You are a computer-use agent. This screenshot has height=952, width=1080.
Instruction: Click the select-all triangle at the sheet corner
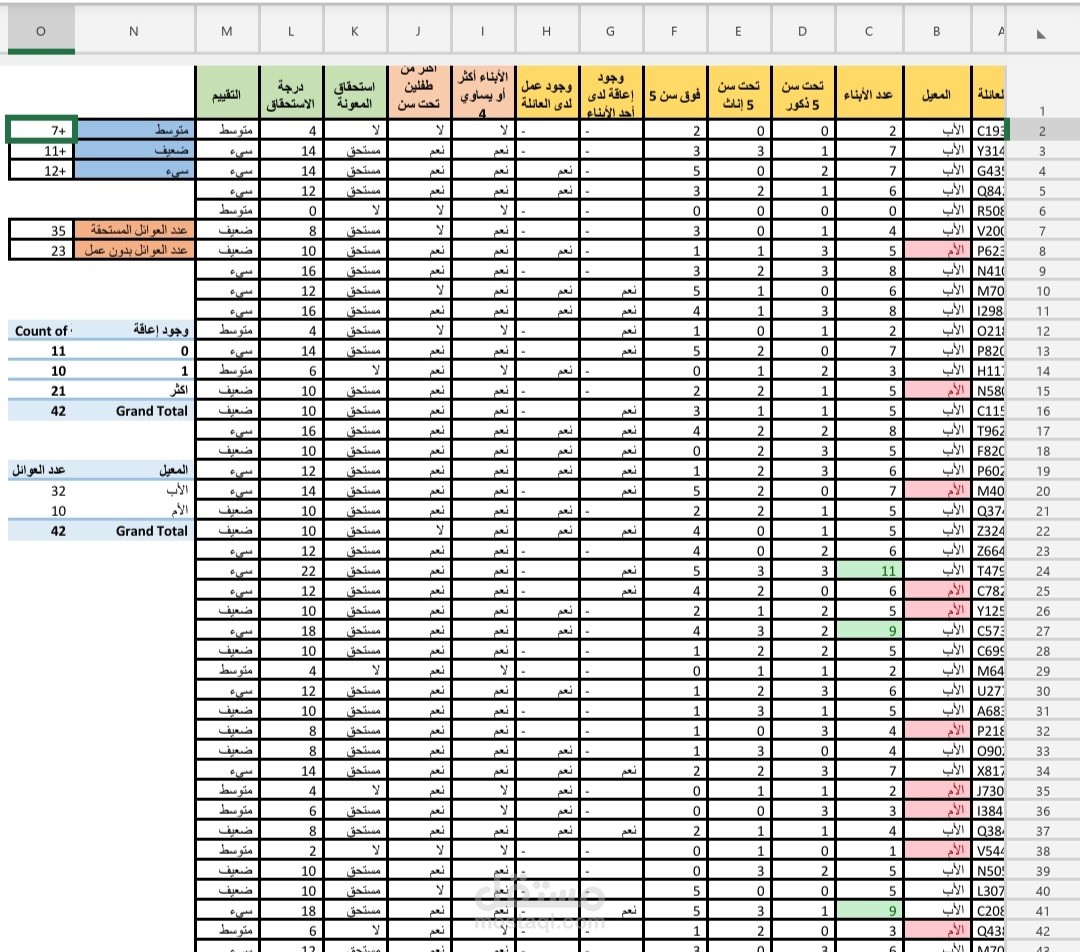click(1041, 33)
